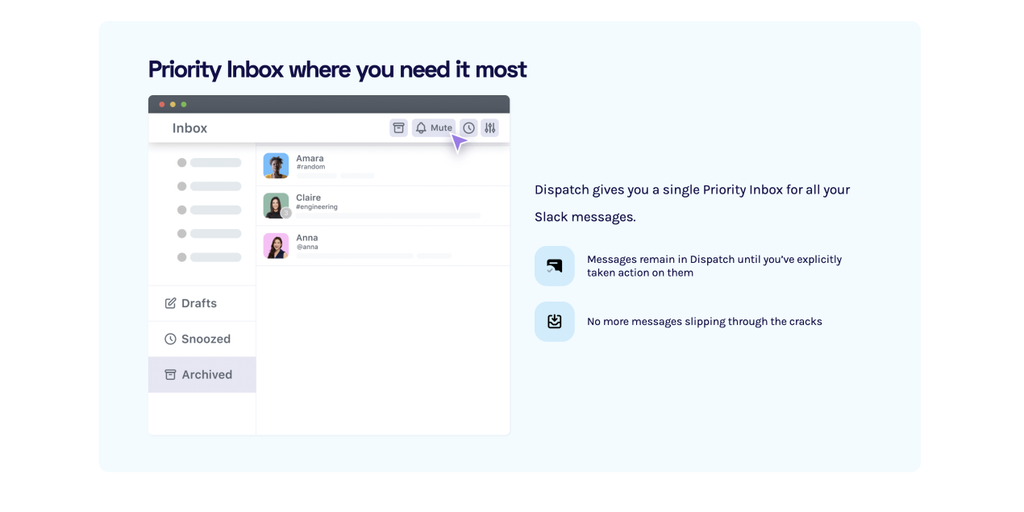The height and width of the screenshot is (512, 1024).
Task: Click the Archived box icon in sidebar
Action: pos(170,374)
